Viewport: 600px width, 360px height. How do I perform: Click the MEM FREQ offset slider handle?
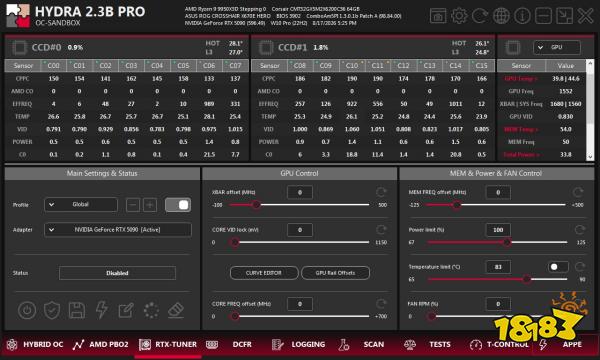(x=456, y=205)
